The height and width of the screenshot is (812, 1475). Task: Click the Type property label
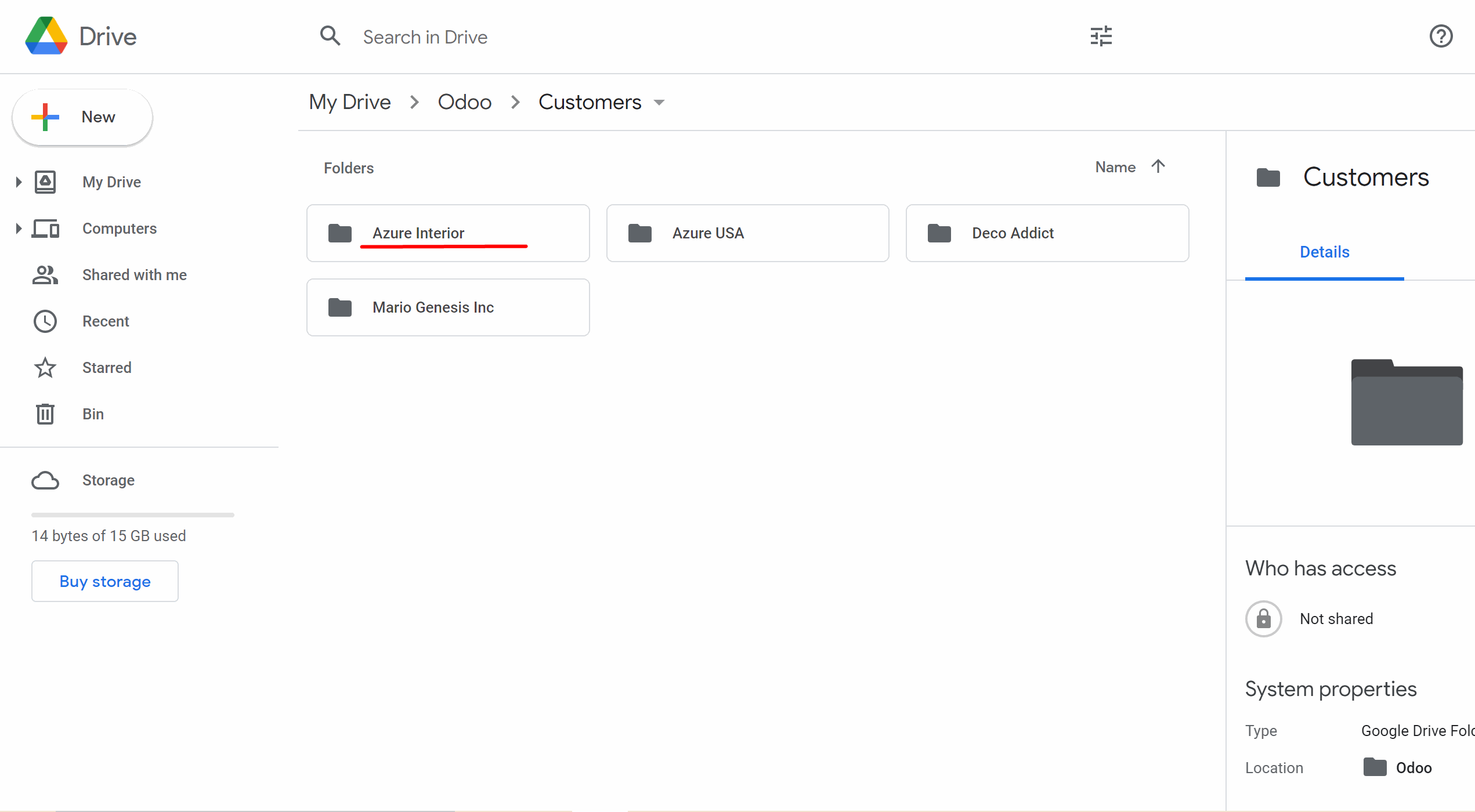click(1261, 731)
